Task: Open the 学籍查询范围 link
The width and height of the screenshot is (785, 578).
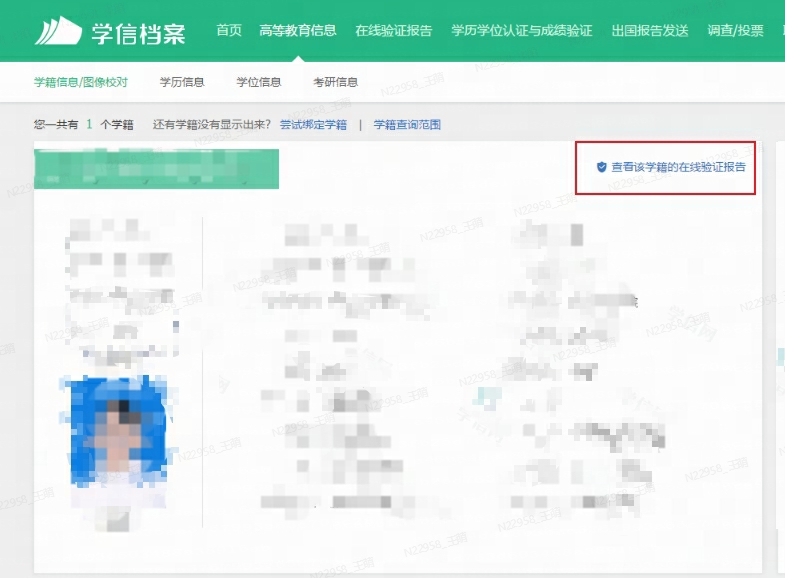Action: 407,125
